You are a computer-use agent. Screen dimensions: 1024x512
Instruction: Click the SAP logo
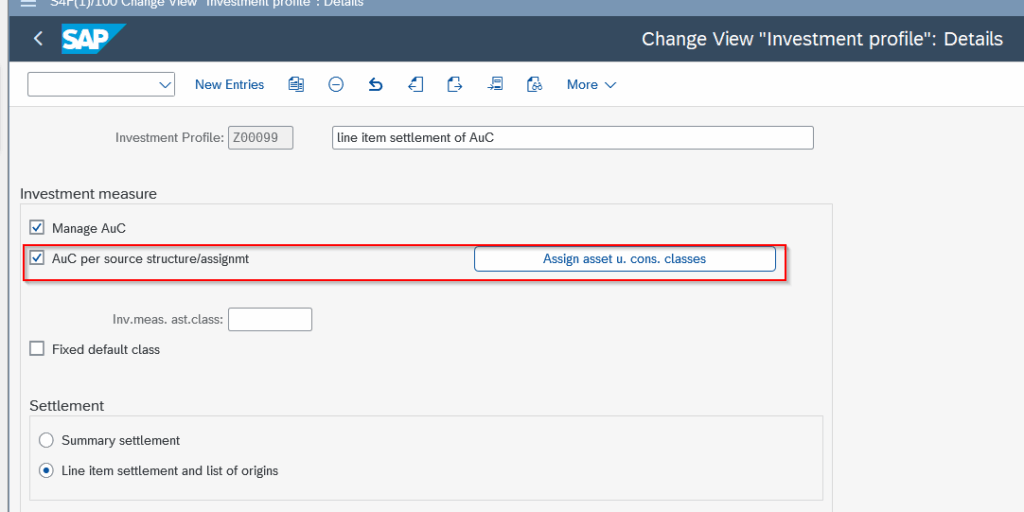point(92,39)
